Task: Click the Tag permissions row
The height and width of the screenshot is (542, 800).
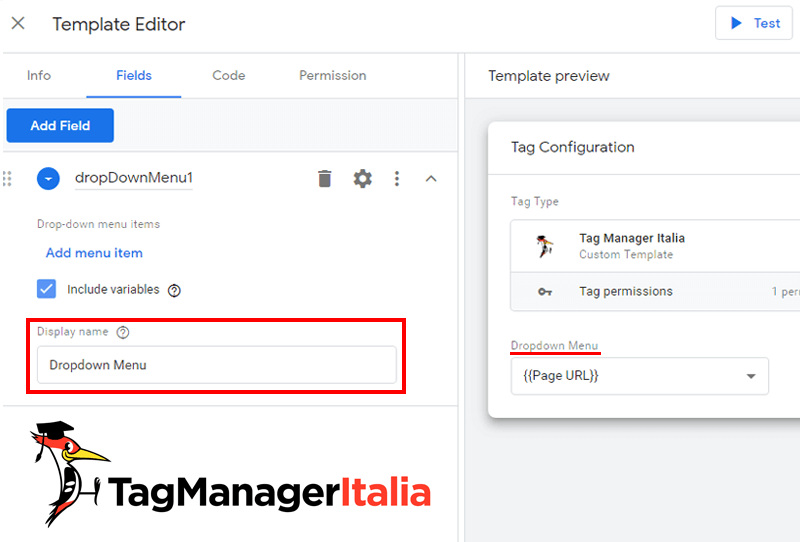Action: [655, 291]
